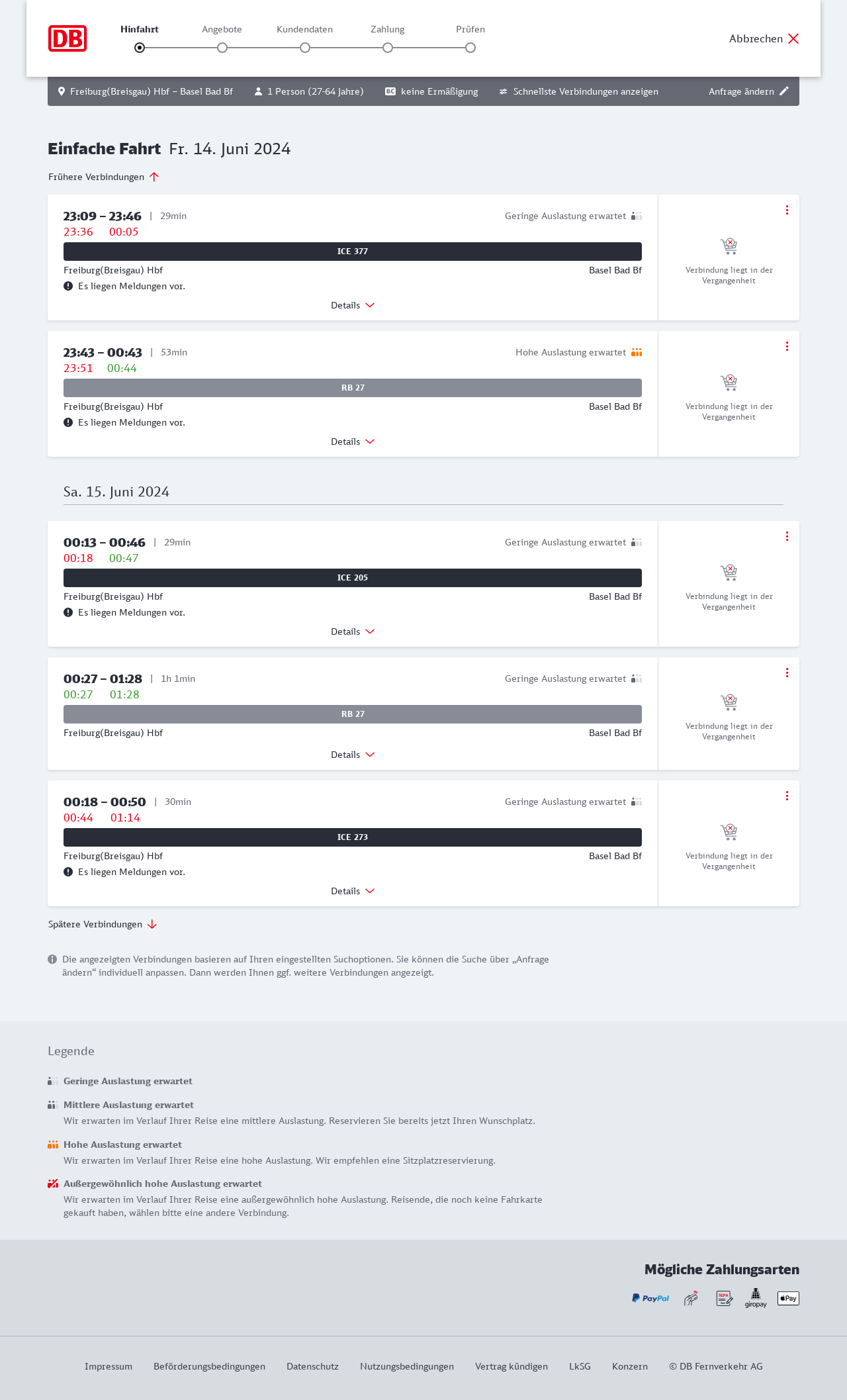Click the Angebote step circle
The image size is (847, 1400).
click(x=222, y=48)
